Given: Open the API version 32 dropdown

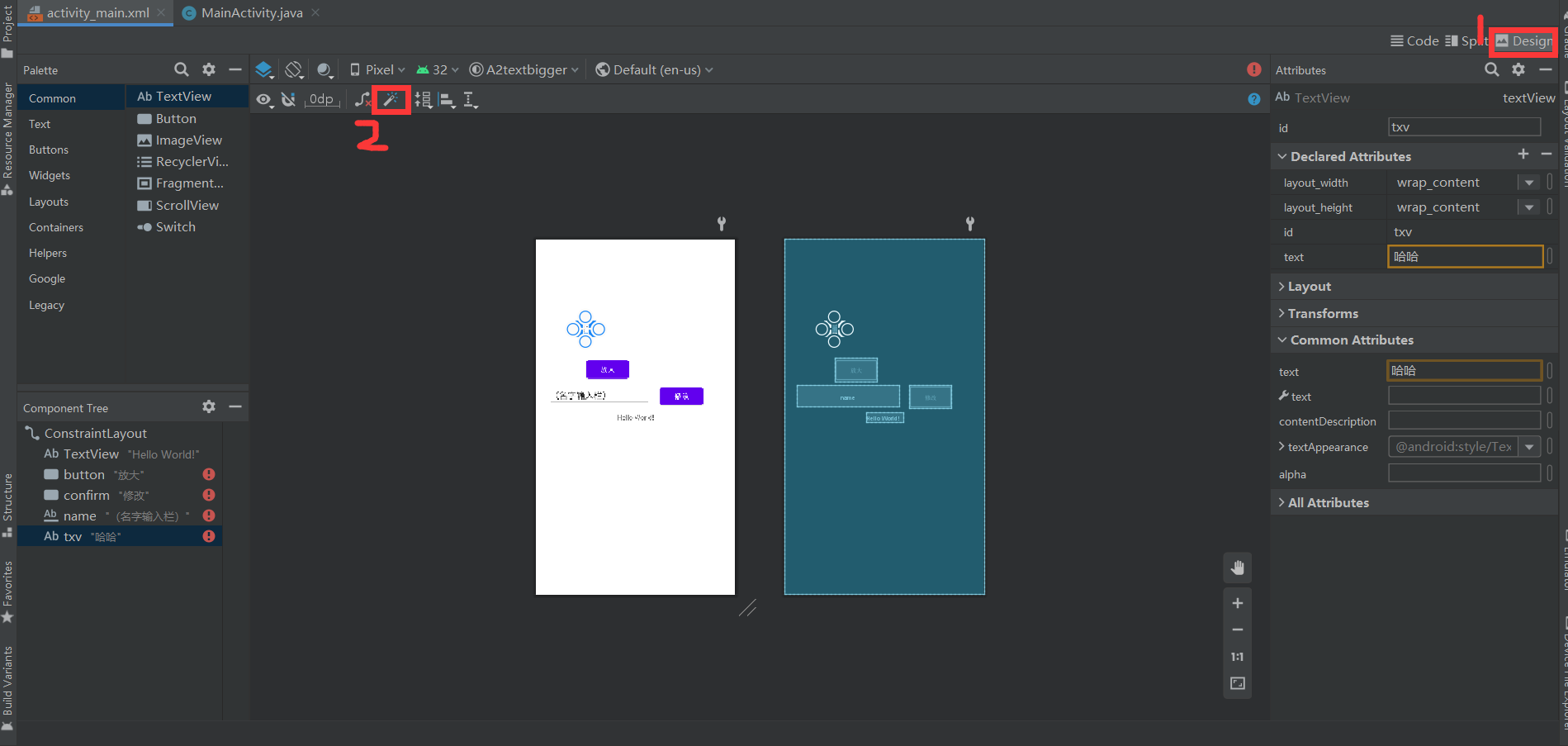Looking at the screenshot, I should click(x=438, y=69).
